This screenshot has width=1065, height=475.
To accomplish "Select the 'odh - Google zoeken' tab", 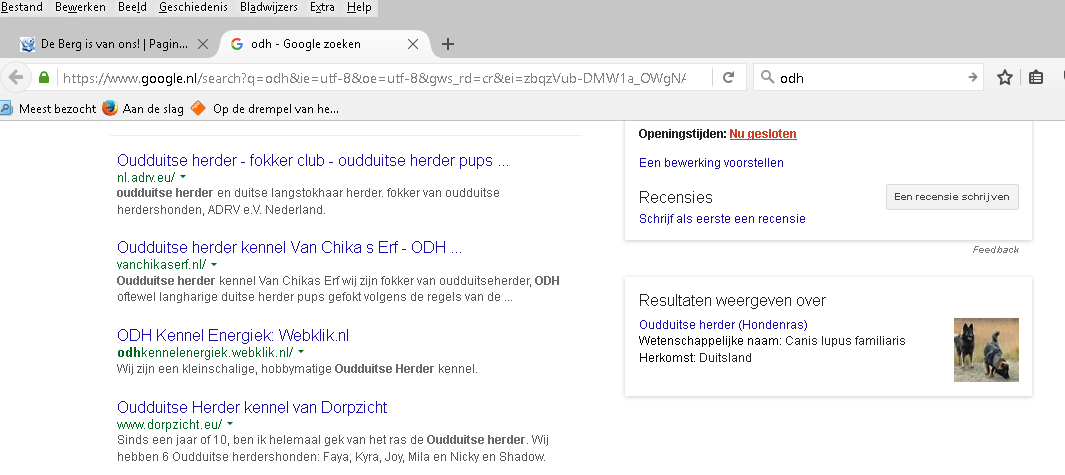I will tap(325, 44).
